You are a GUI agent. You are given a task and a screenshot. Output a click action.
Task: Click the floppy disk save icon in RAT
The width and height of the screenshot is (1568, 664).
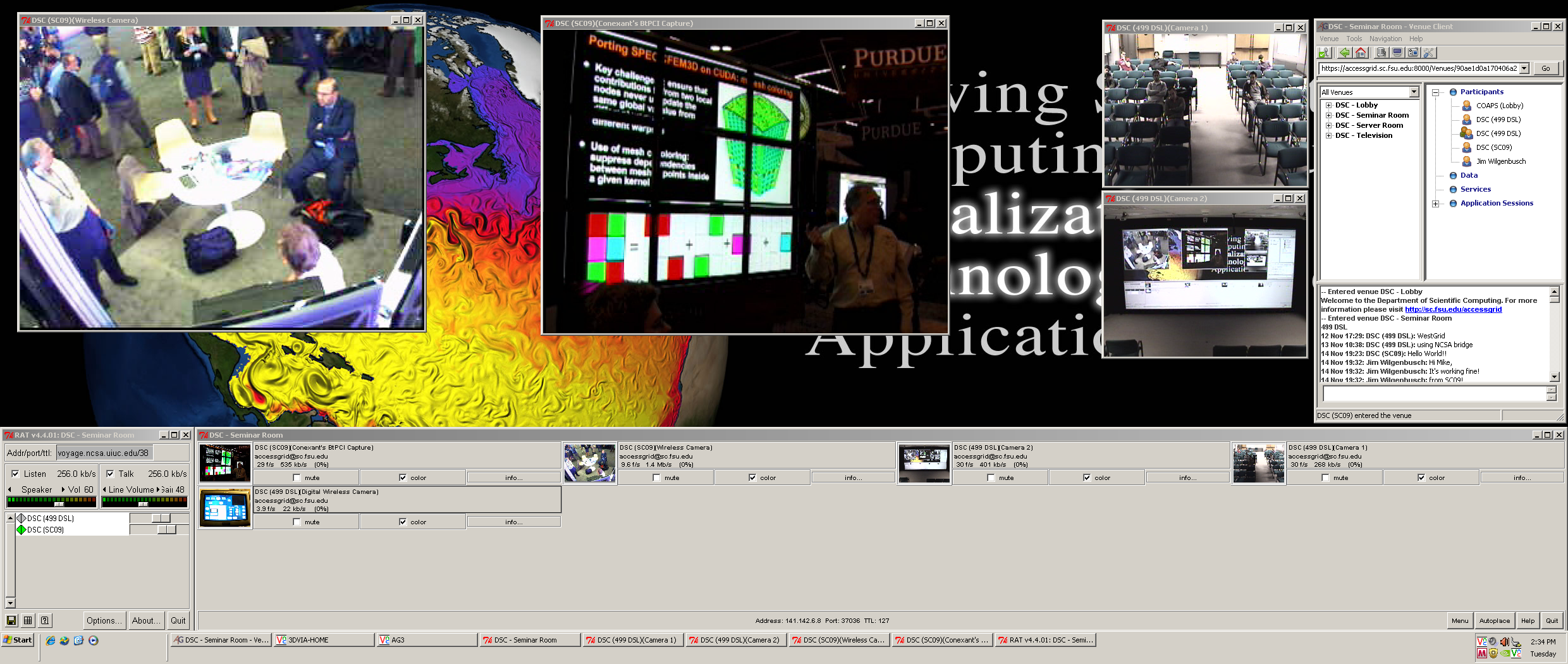[11, 620]
